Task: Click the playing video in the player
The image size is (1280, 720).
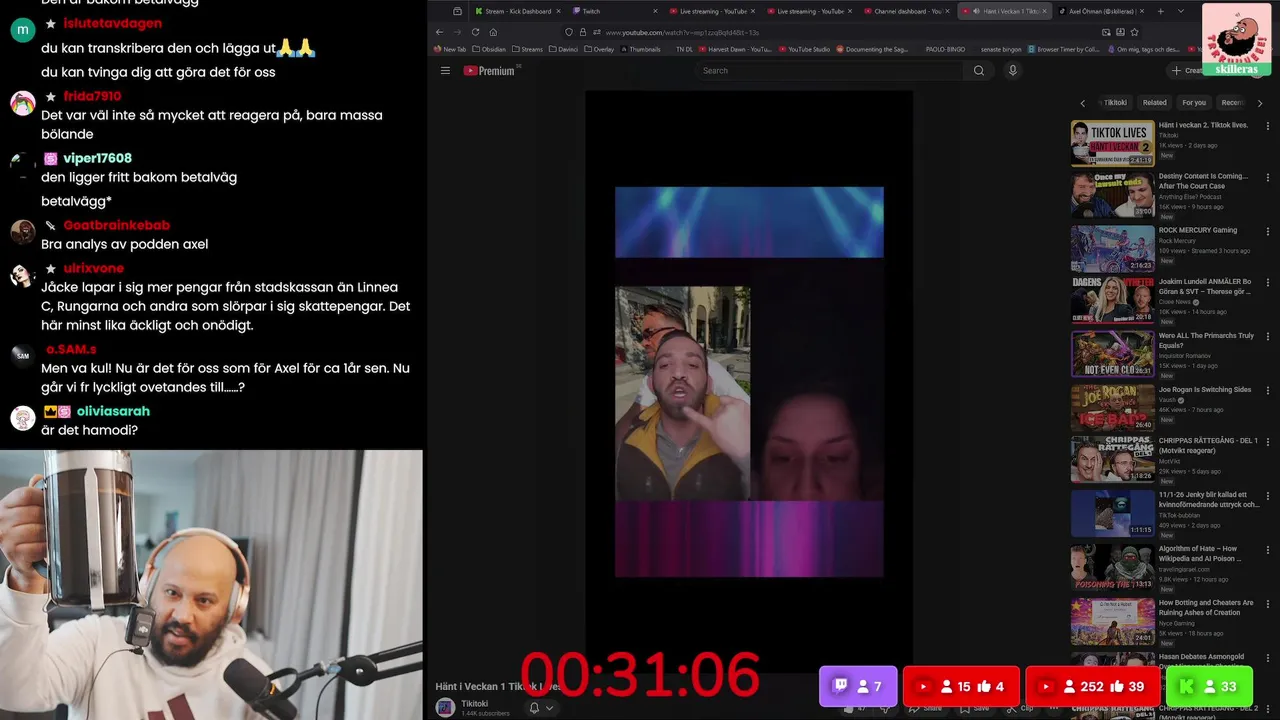Action: [x=749, y=382]
